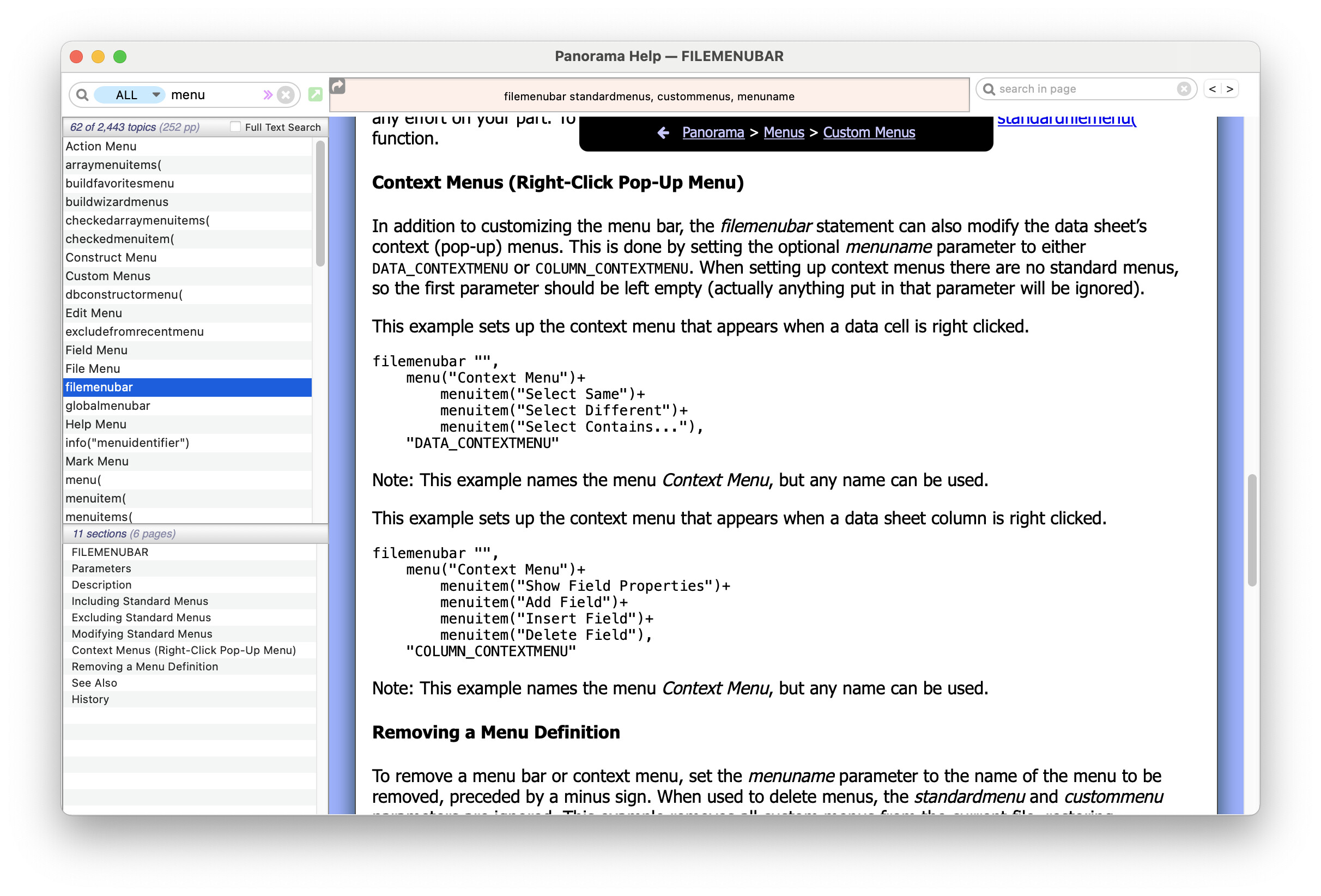This screenshot has width=1321, height=896.
Task: Select the menuitem( topic
Action: (187, 499)
